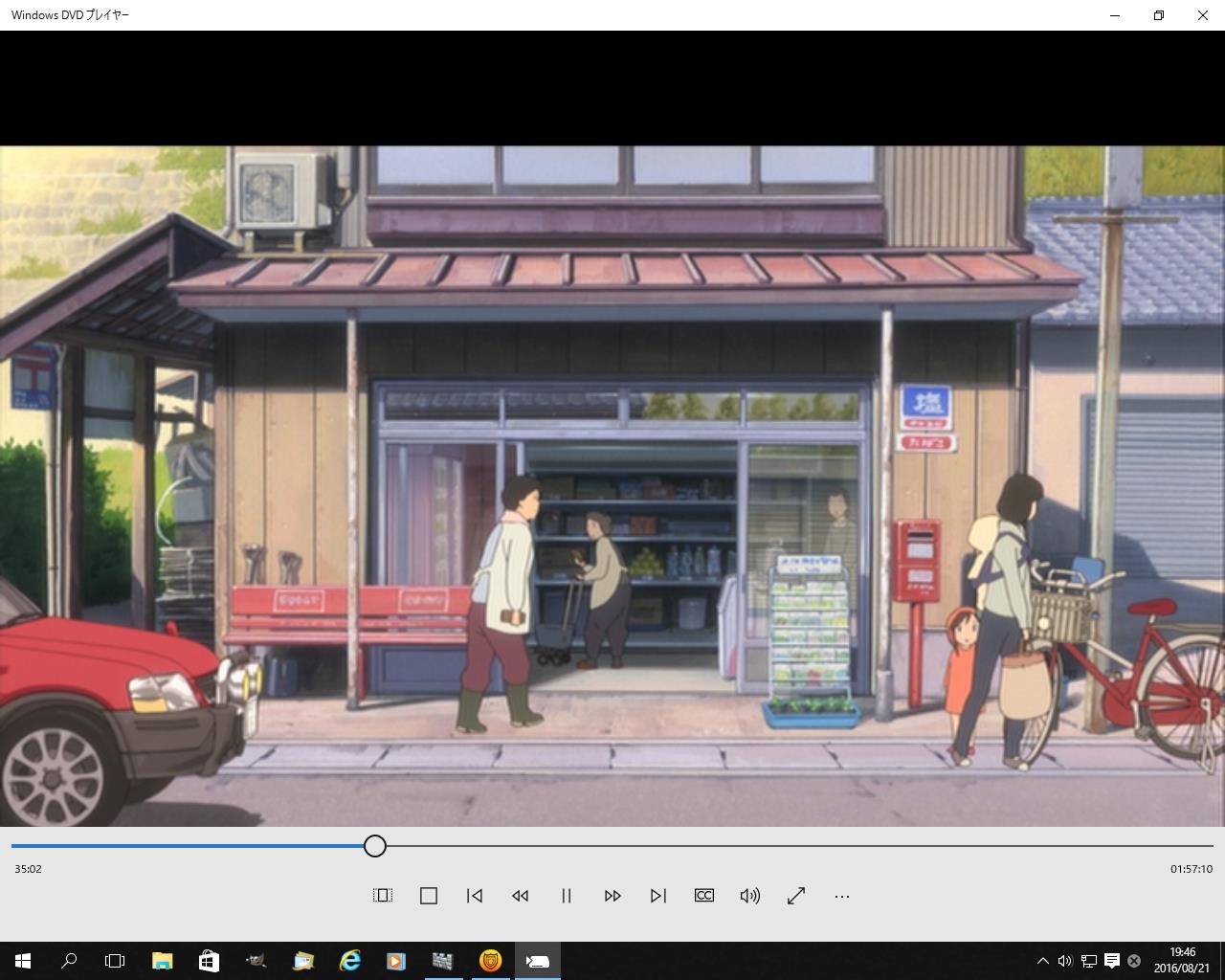Viewport: 1225px width, 980px height.
Task: Click the total duration 01:57:10
Action: click(x=1192, y=869)
